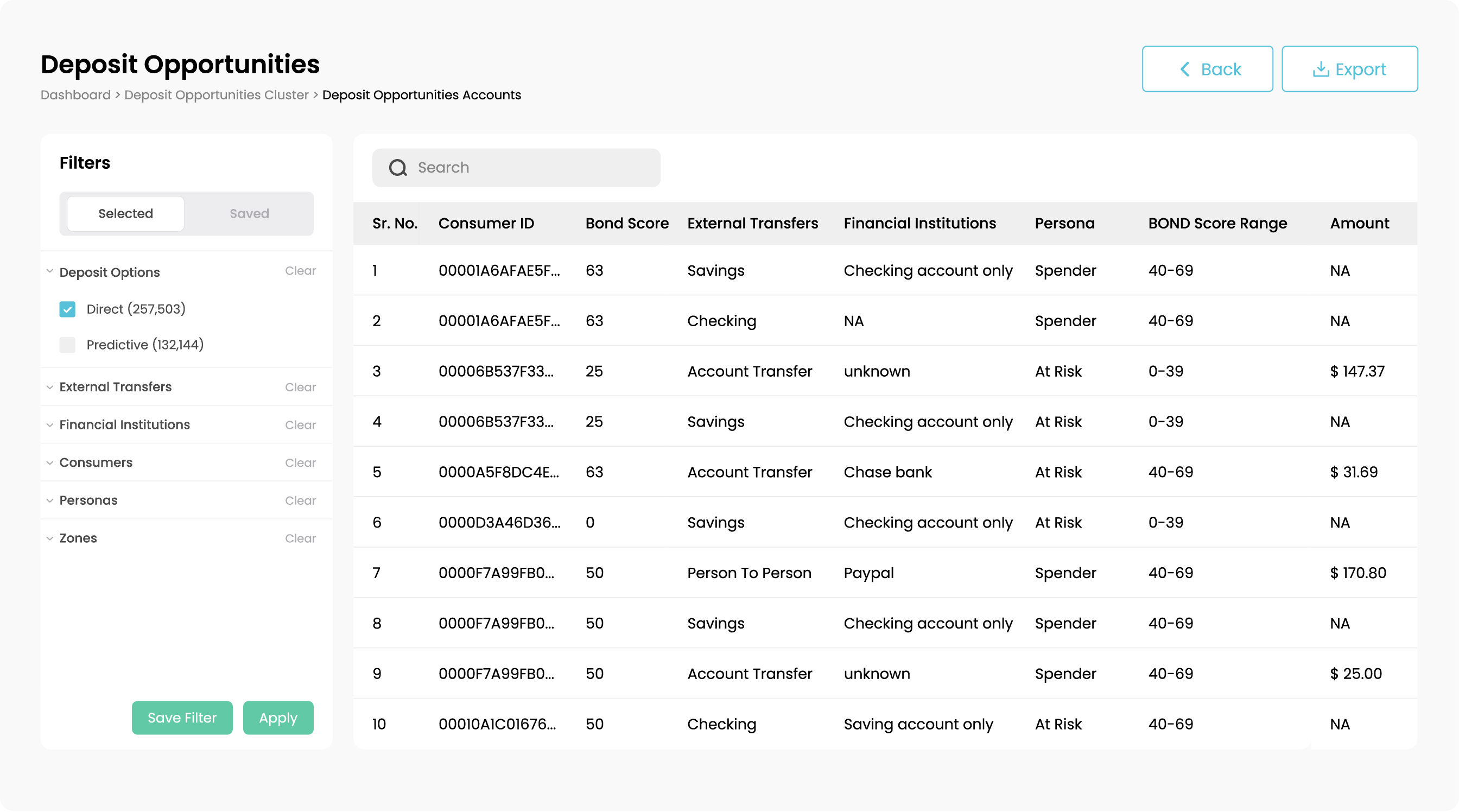1459x812 pixels.
Task: Go to Dashboard via breadcrumb
Action: (75, 95)
